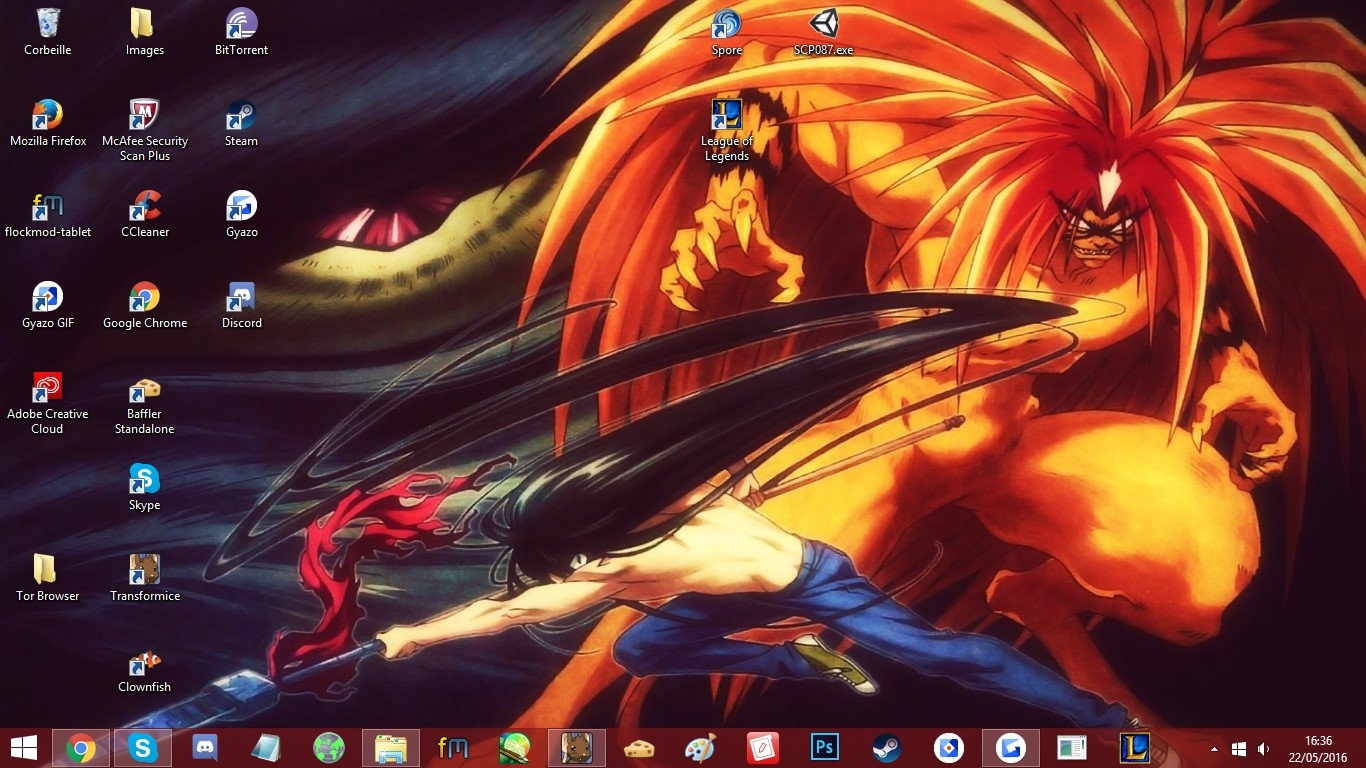This screenshot has width=1366, height=768.
Task: Open the white circle blue-diamond taskbar icon
Action: 949,748
